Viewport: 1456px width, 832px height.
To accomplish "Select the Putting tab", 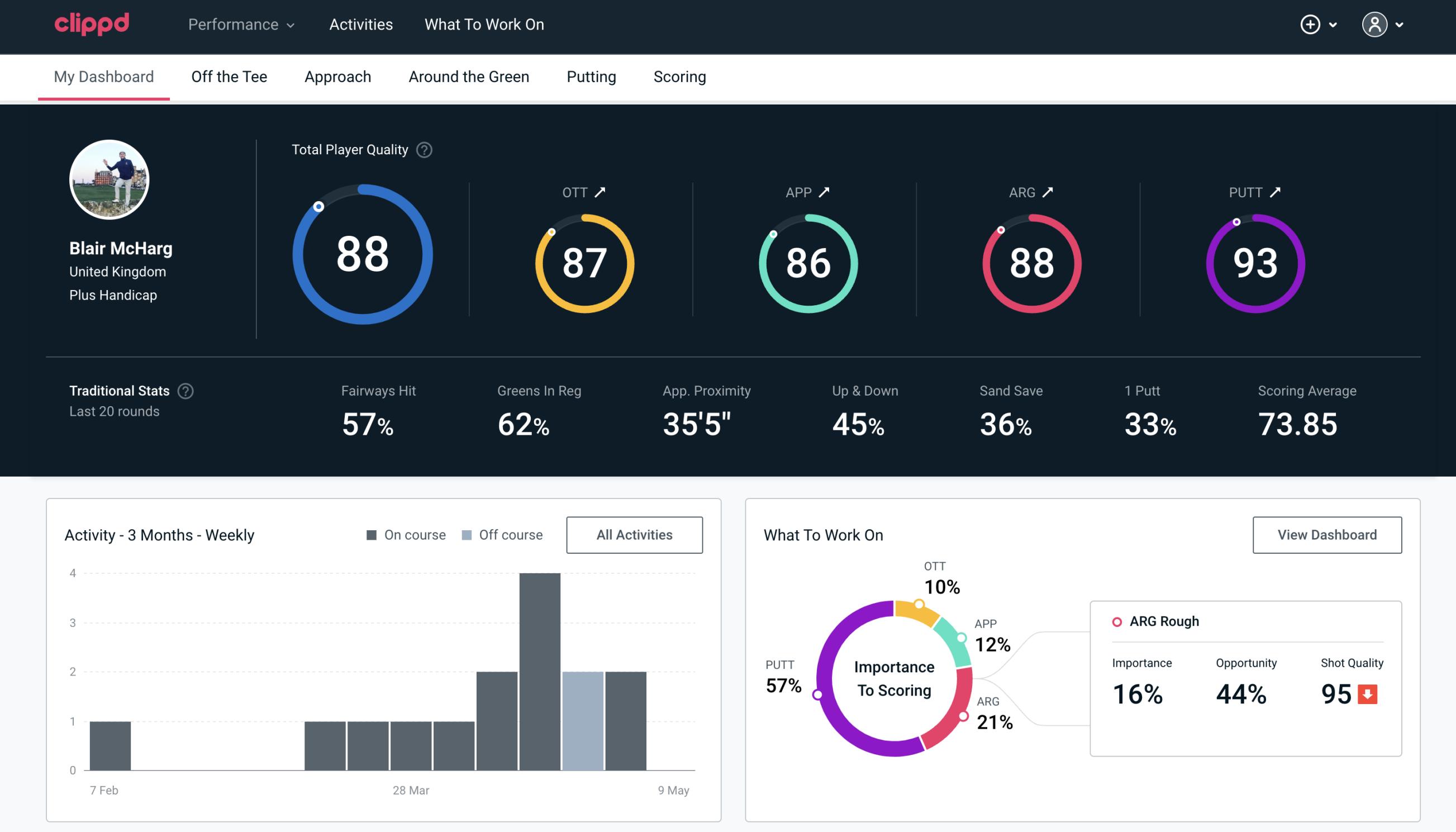I will pos(591,76).
